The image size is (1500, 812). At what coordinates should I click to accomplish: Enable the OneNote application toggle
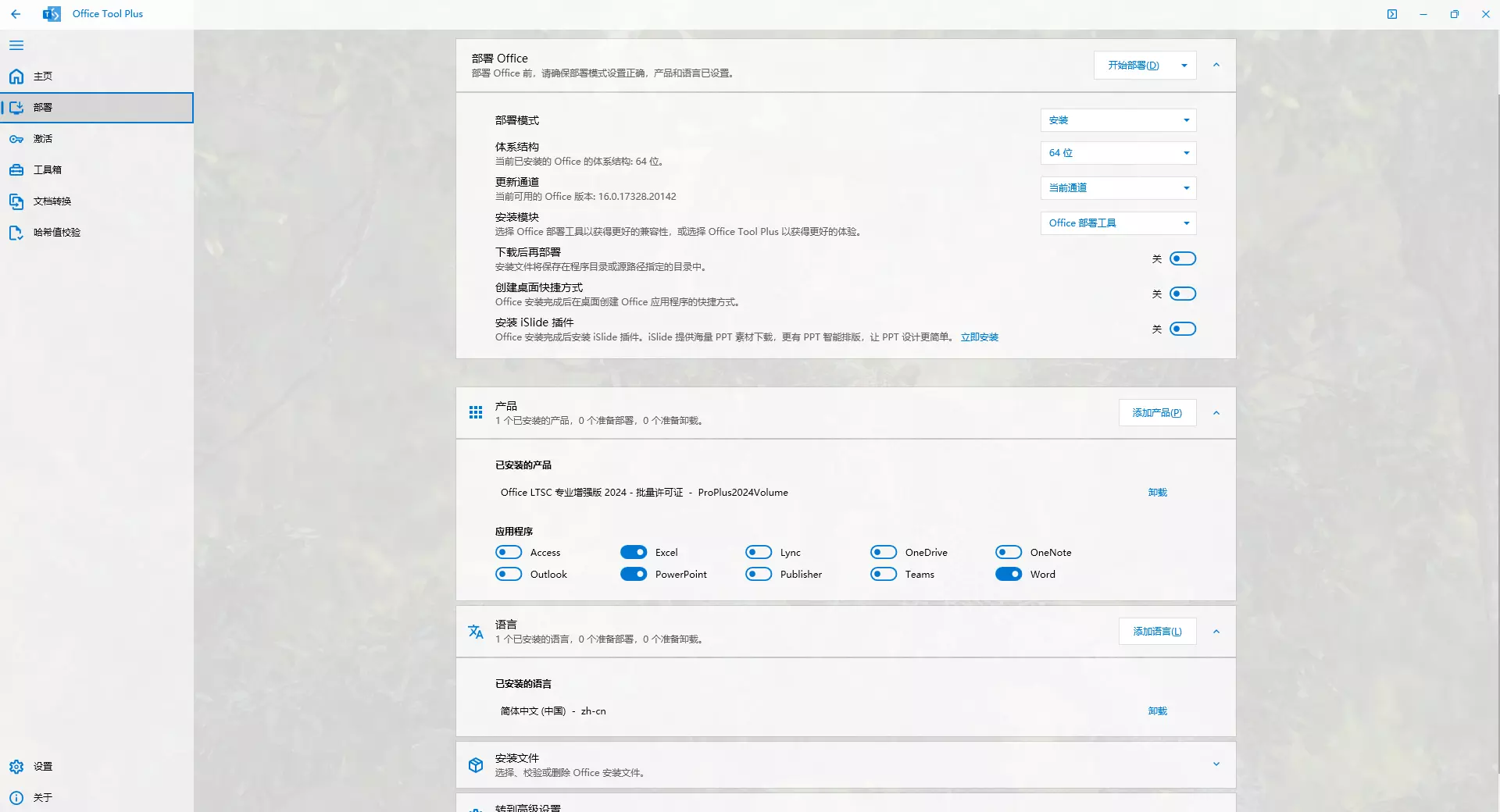pyautogui.click(x=1009, y=553)
